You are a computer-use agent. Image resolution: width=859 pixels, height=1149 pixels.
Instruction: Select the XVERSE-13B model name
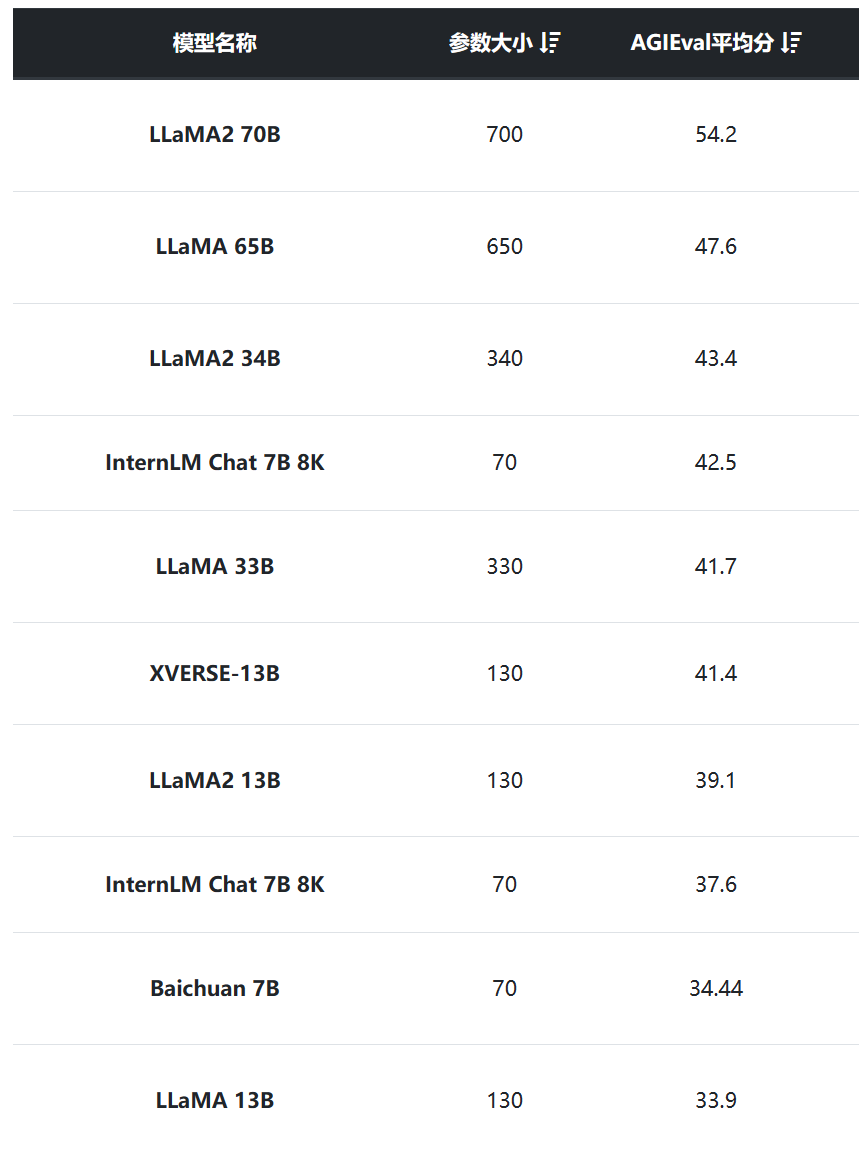point(215,673)
